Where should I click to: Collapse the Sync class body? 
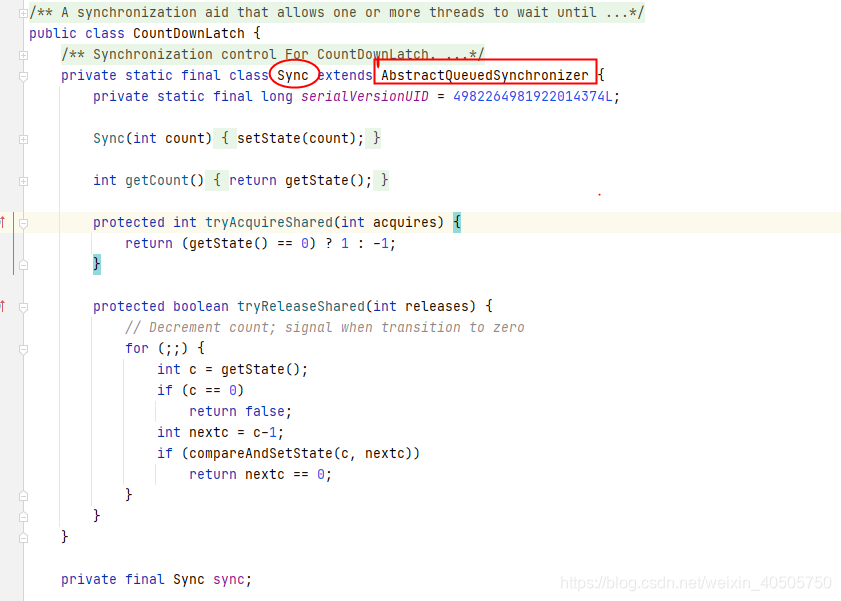(23, 76)
